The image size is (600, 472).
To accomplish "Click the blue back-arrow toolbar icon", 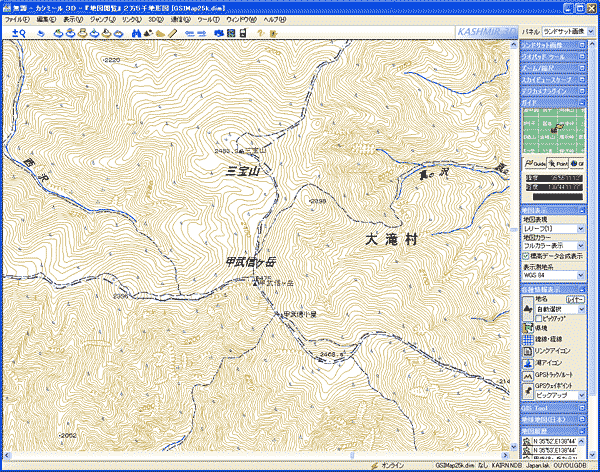I will (x=41, y=34).
